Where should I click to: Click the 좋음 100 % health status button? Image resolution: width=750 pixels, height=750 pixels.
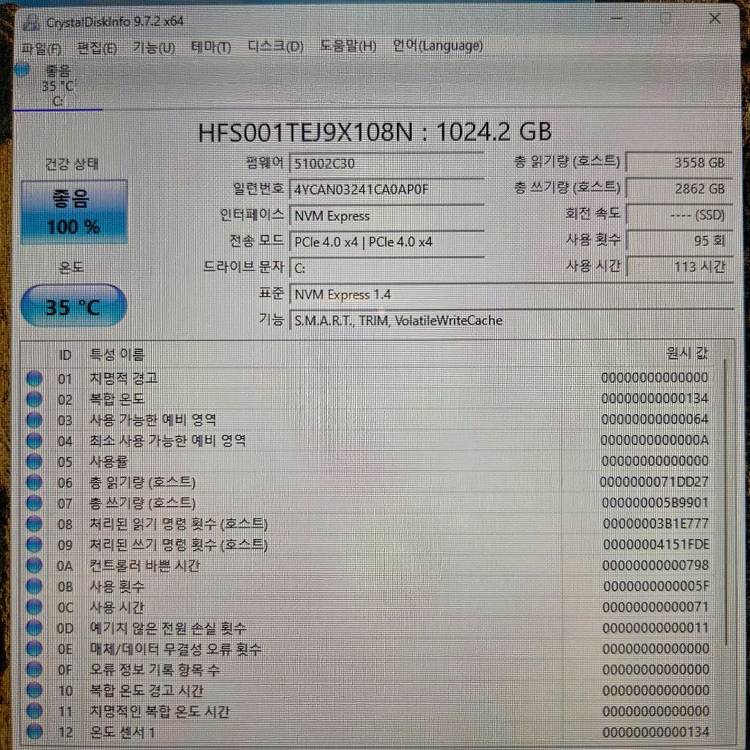[x=74, y=212]
